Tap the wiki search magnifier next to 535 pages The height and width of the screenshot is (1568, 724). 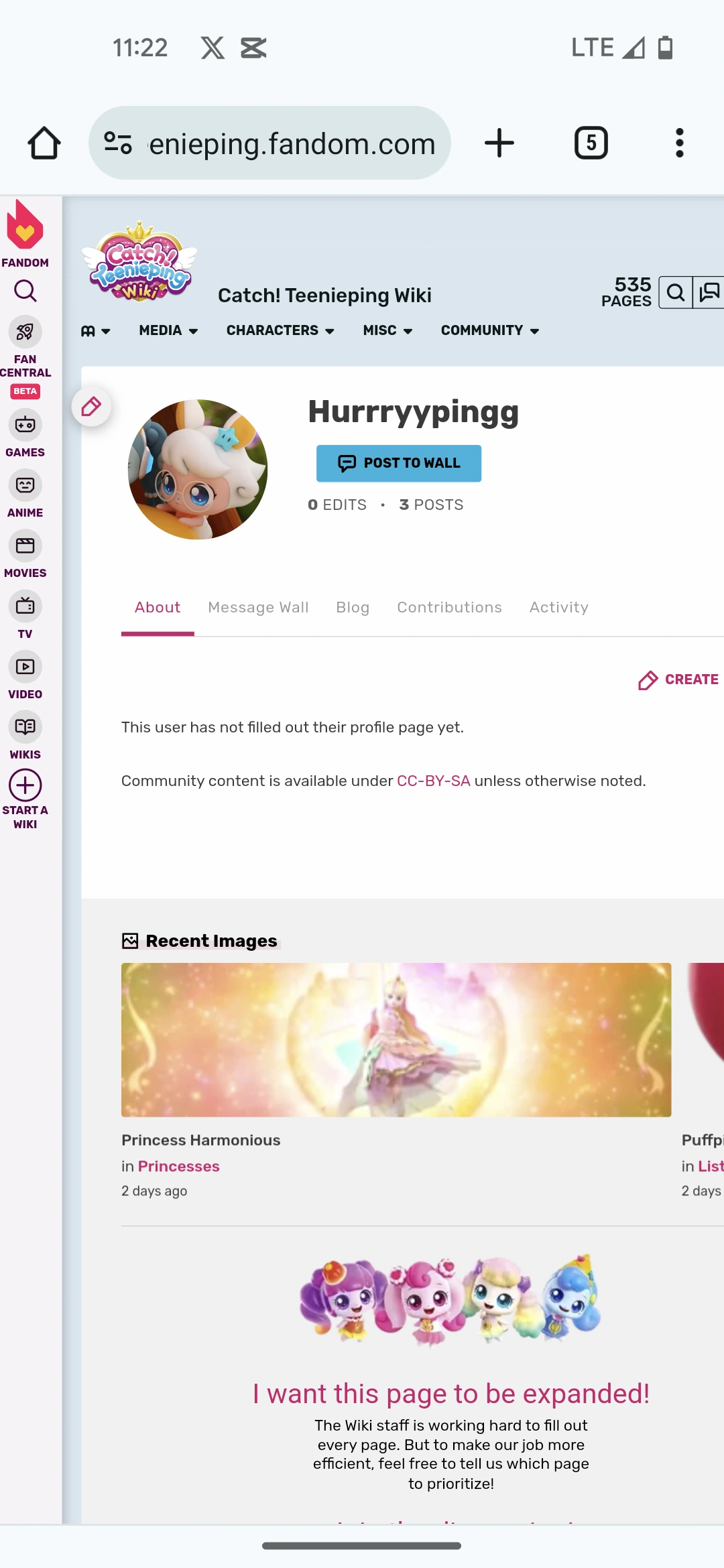click(x=676, y=293)
